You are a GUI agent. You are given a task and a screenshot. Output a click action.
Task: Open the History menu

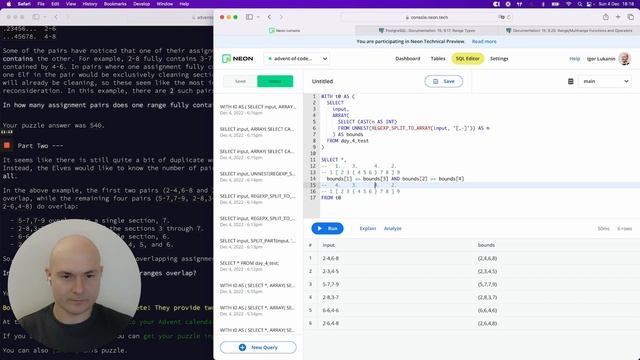[90, 4]
